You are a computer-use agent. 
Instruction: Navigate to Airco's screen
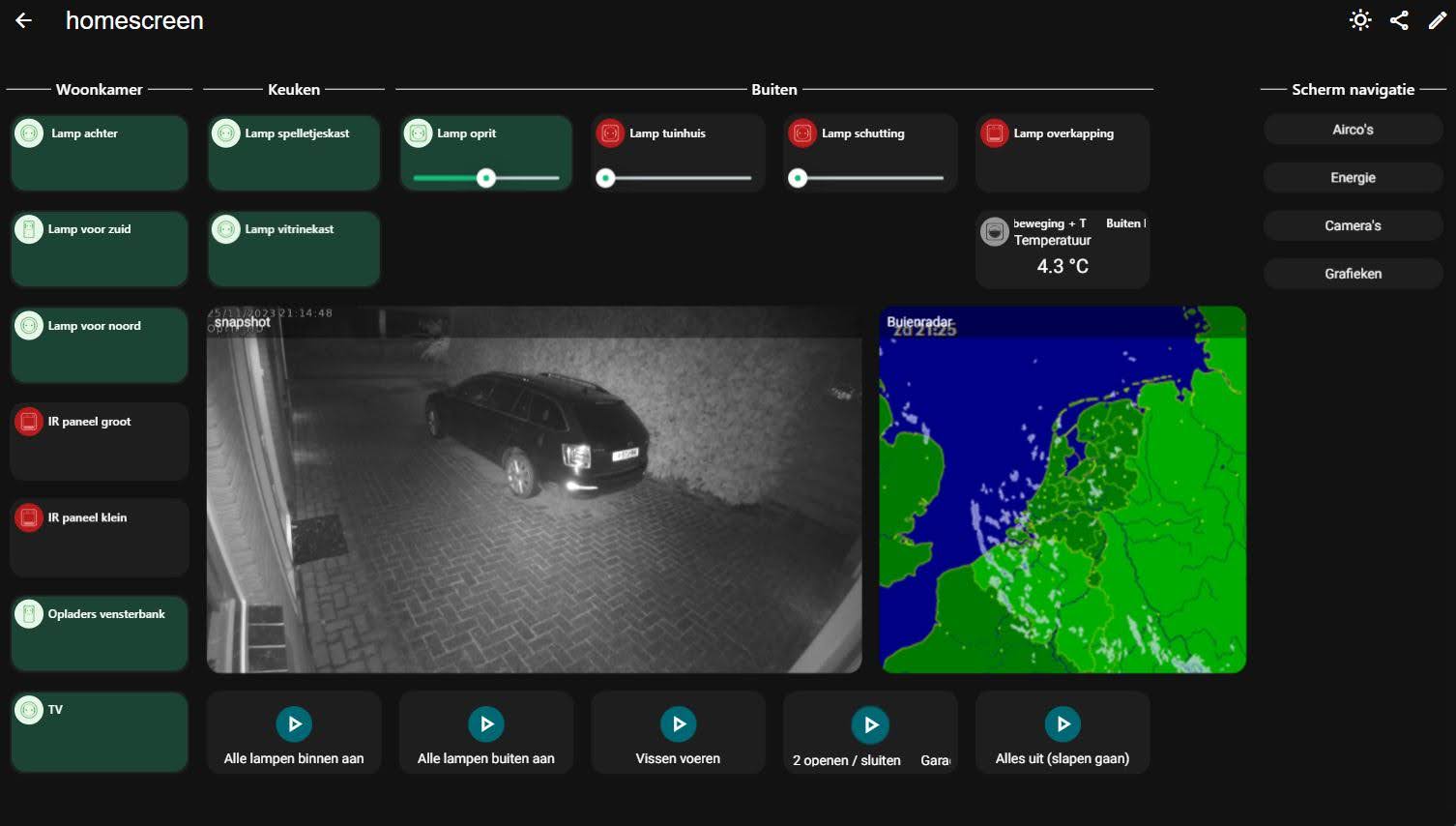pyautogui.click(x=1353, y=130)
